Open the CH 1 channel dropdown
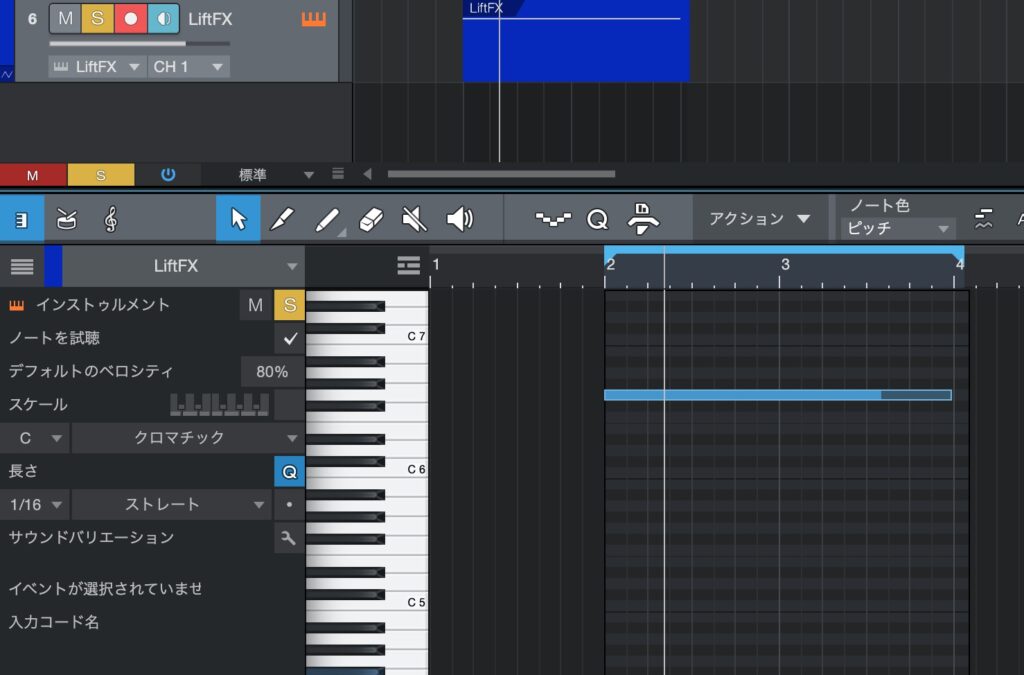1024x675 pixels. point(188,67)
